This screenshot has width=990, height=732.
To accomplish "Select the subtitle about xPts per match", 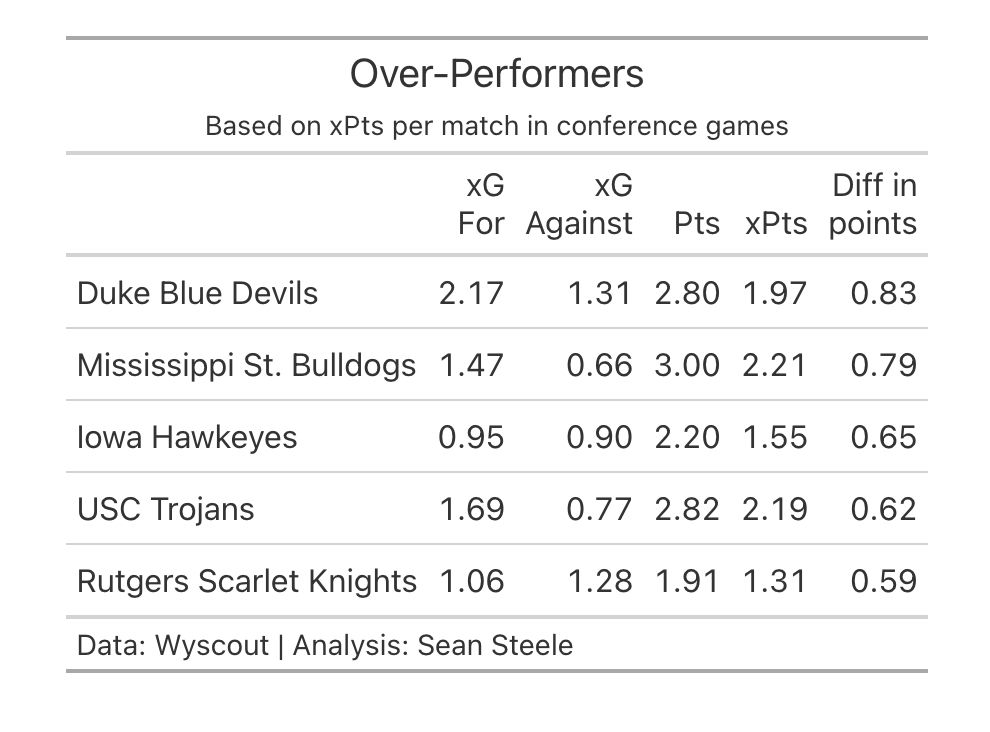I will 496,126.
